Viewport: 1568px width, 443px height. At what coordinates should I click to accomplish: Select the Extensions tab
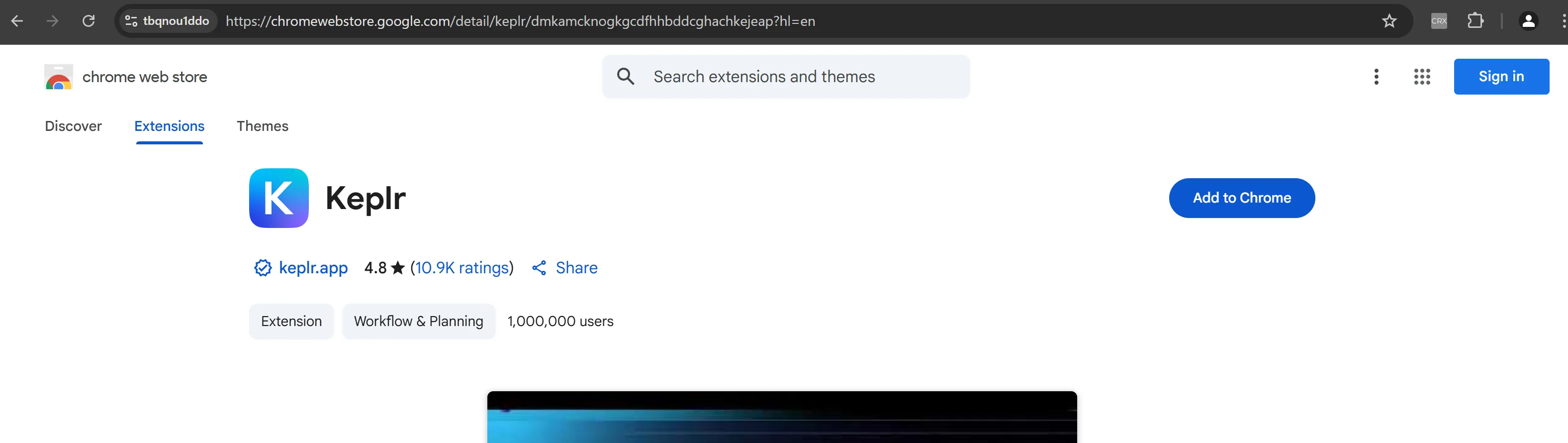pos(169,126)
